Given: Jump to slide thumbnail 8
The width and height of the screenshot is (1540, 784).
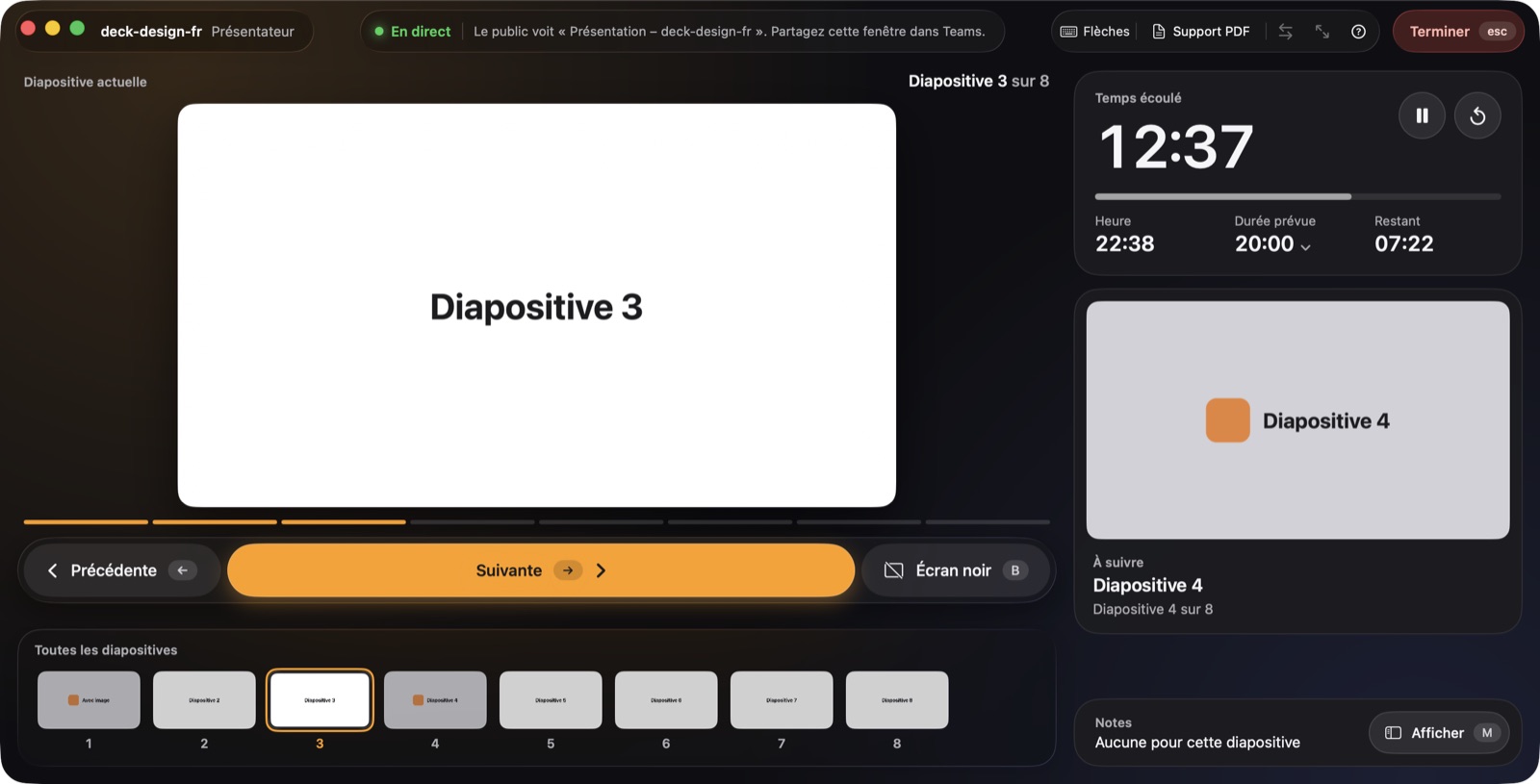Looking at the screenshot, I should point(897,700).
